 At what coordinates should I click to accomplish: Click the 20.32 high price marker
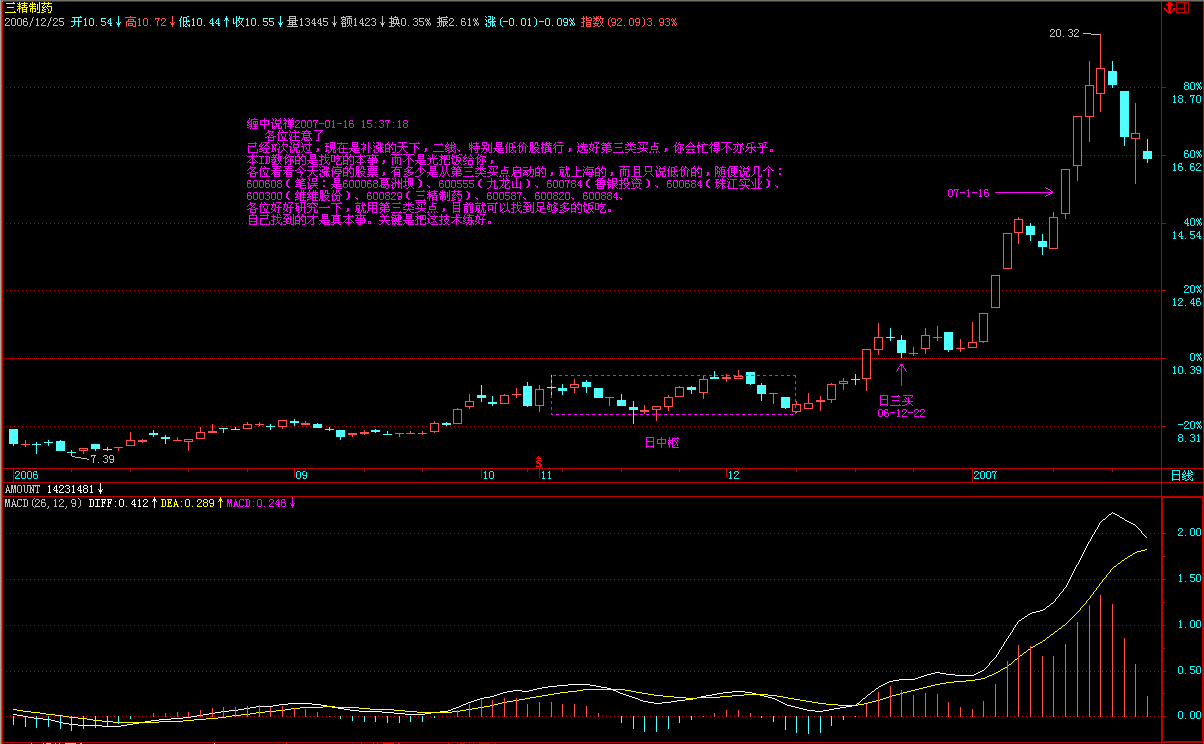tap(1064, 34)
